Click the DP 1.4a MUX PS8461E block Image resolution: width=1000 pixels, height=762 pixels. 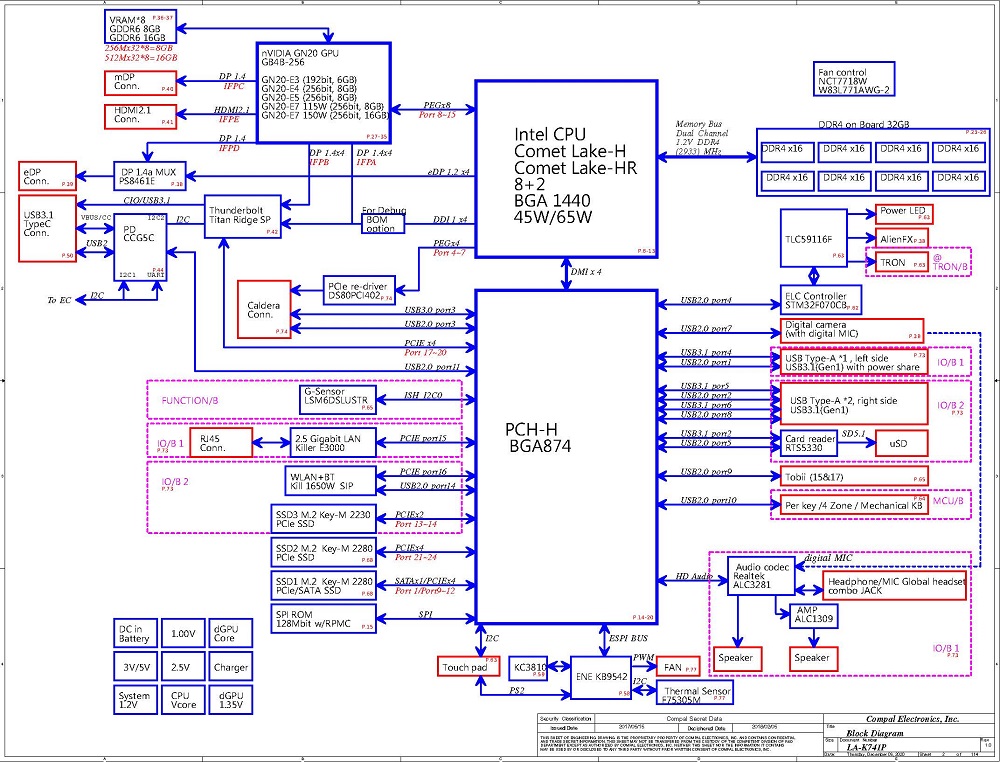coord(149,176)
